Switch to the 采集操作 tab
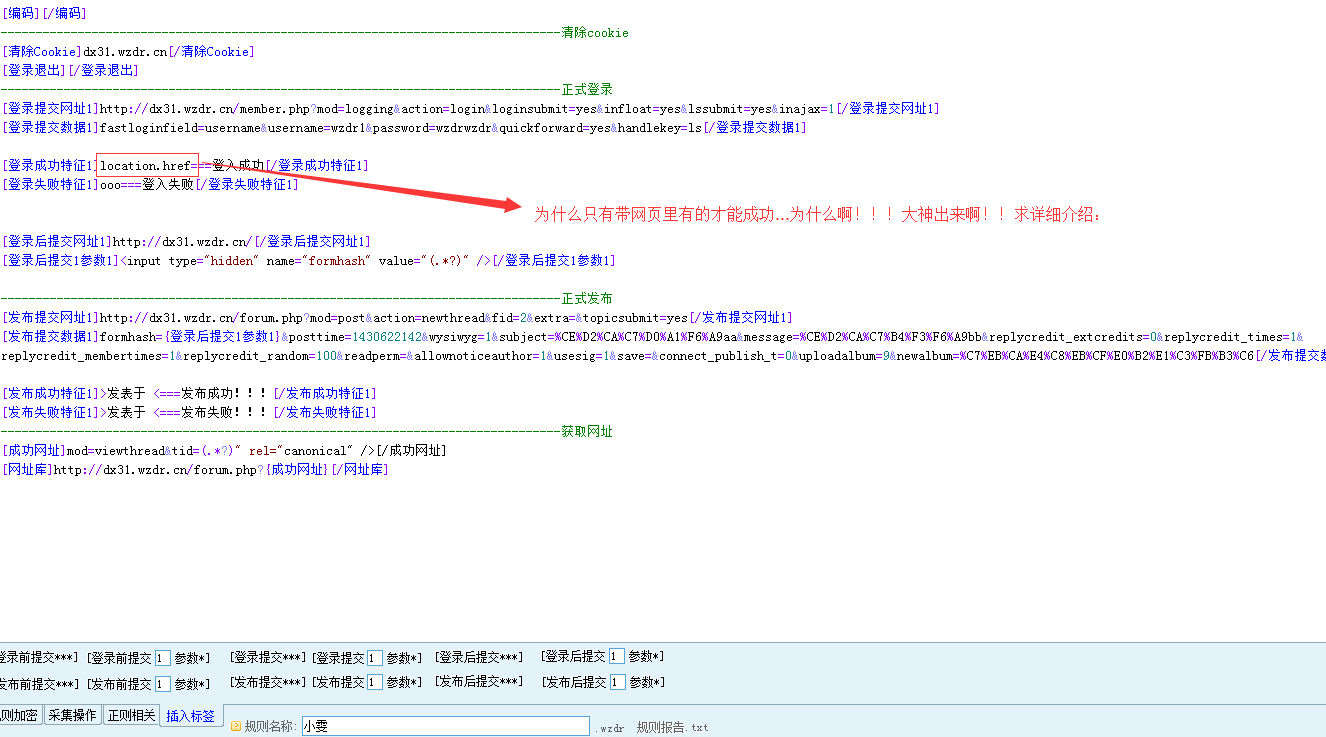Screen dimensions: 1326x737 tap(73, 715)
